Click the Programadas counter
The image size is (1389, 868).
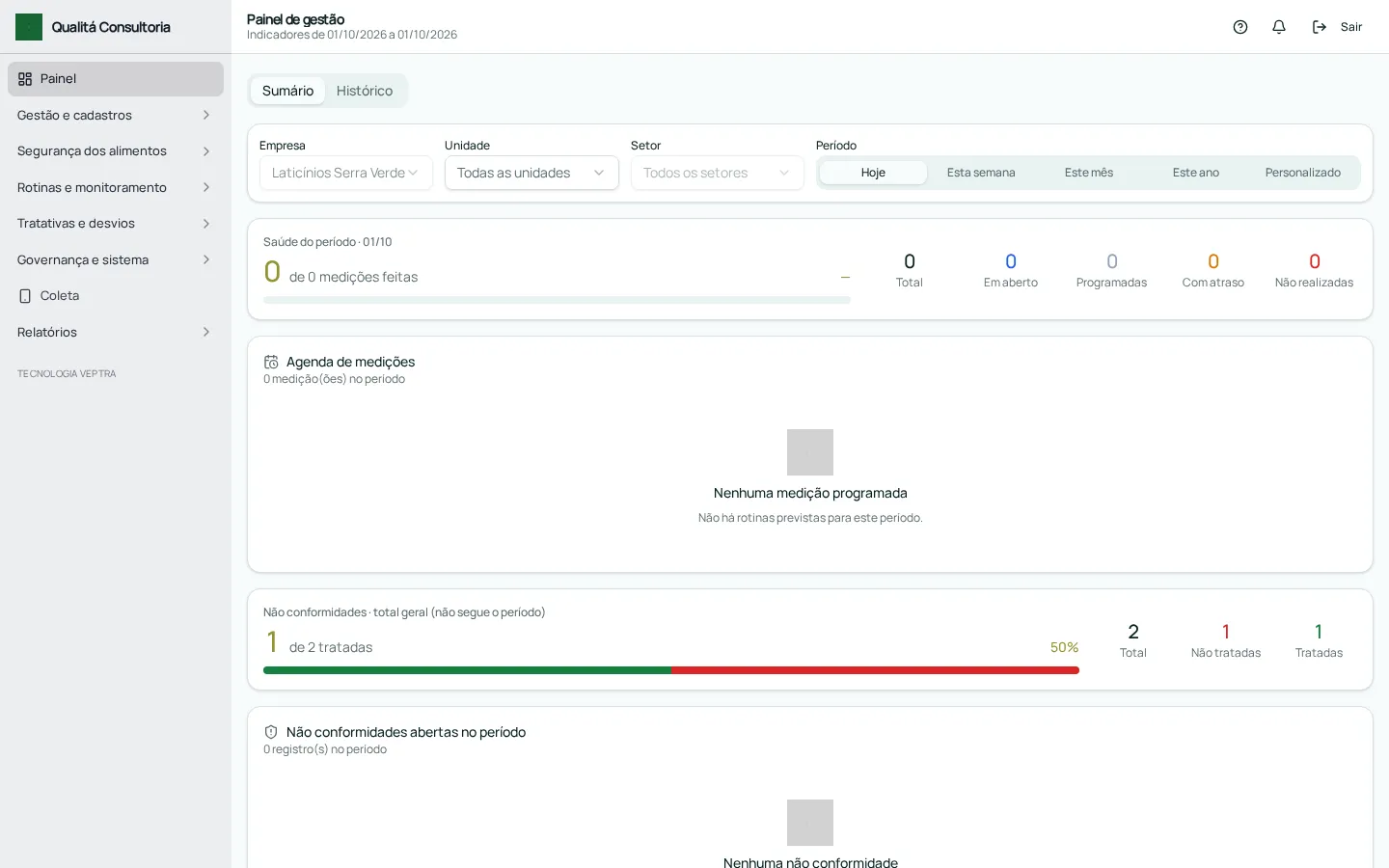point(1111,270)
